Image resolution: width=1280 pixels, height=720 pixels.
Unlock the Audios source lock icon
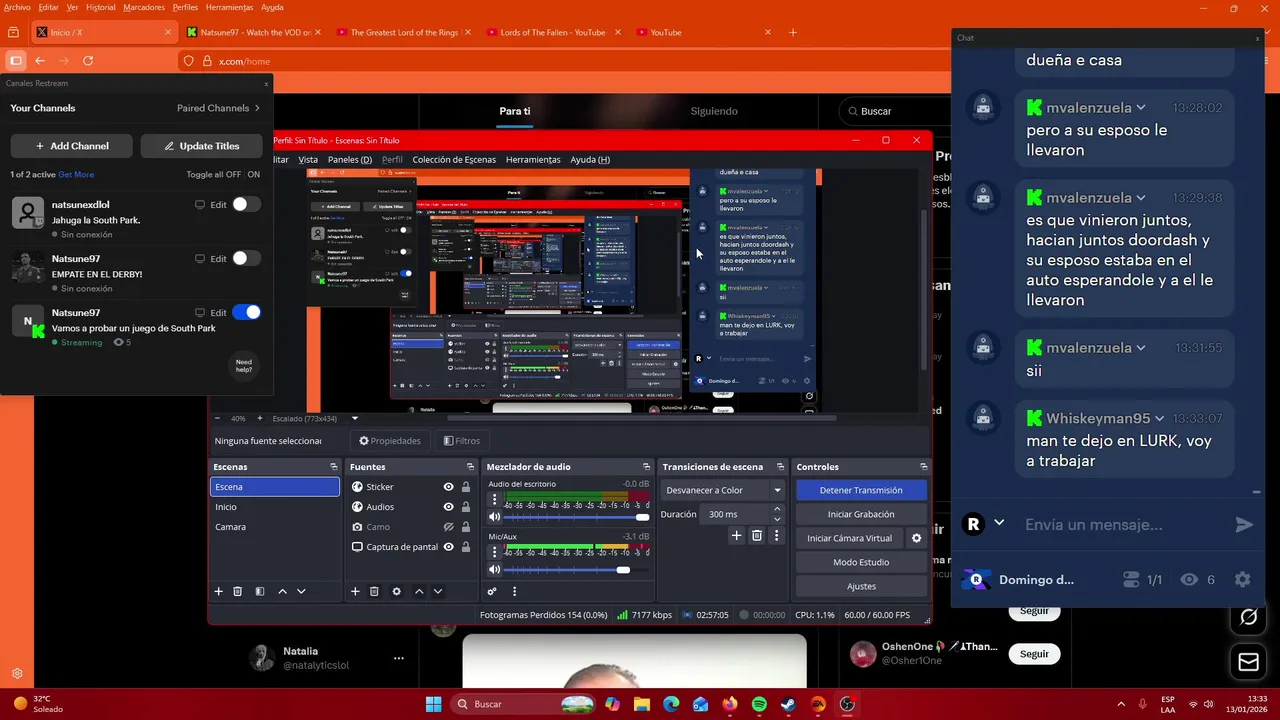(x=466, y=507)
